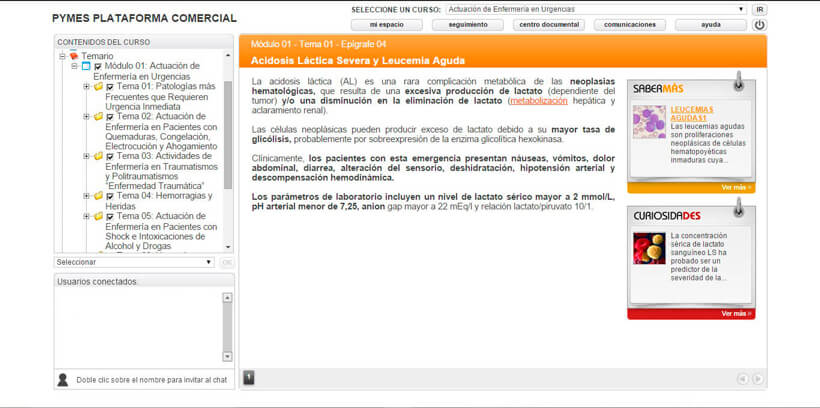This screenshot has height=408, width=820.
Task: Toggle the Tema 02 checkbox
Action: tap(110, 117)
